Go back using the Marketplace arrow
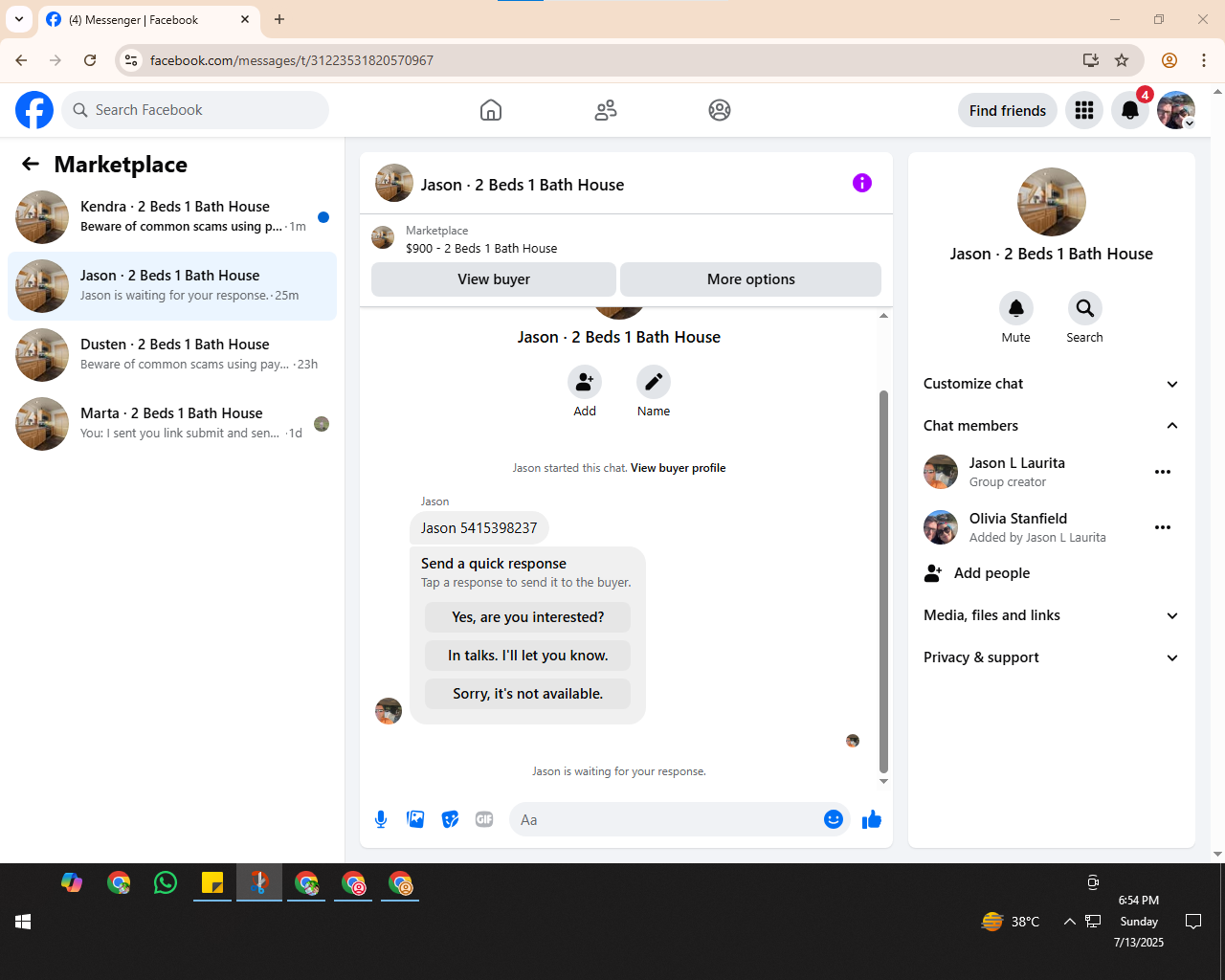This screenshot has width=1225, height=980. pos(31,164)
